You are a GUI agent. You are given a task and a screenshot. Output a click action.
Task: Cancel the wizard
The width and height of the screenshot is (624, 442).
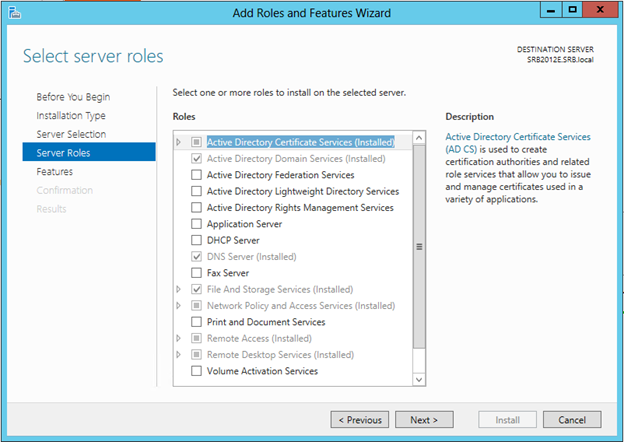click(572, 420)
